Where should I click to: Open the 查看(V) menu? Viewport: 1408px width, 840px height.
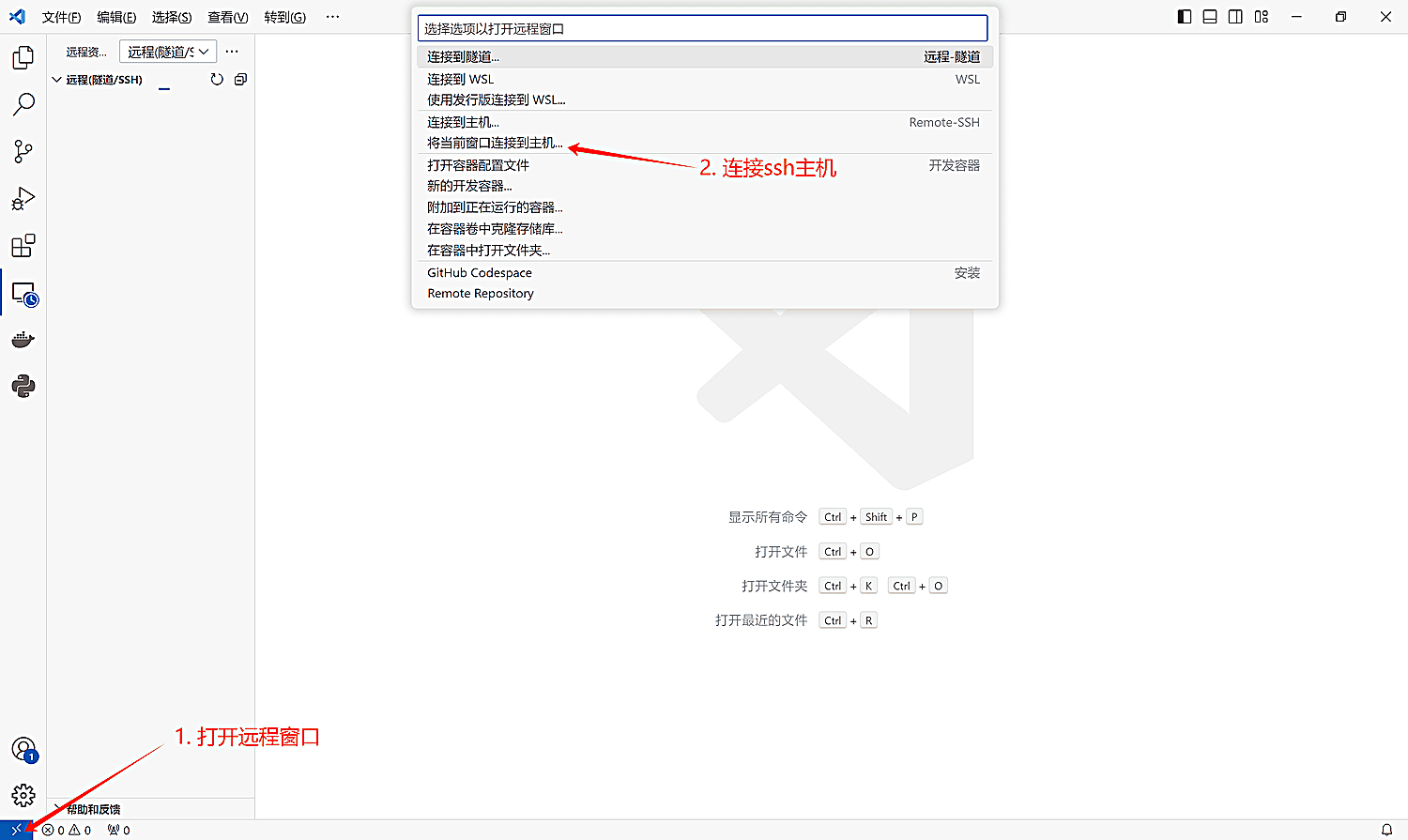[x=228, y=17]
